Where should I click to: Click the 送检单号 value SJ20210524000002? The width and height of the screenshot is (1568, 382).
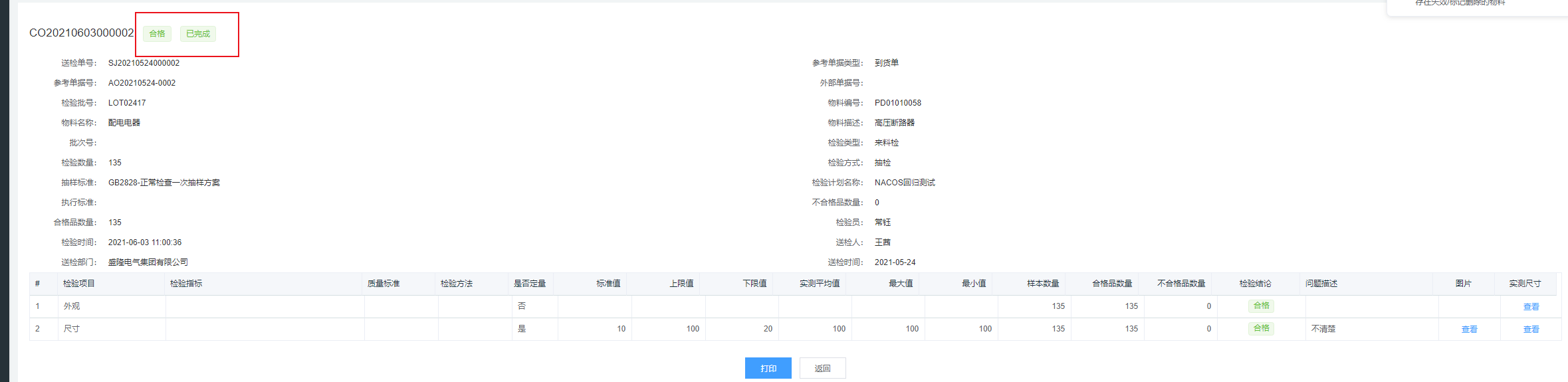(x=144, y=63)
